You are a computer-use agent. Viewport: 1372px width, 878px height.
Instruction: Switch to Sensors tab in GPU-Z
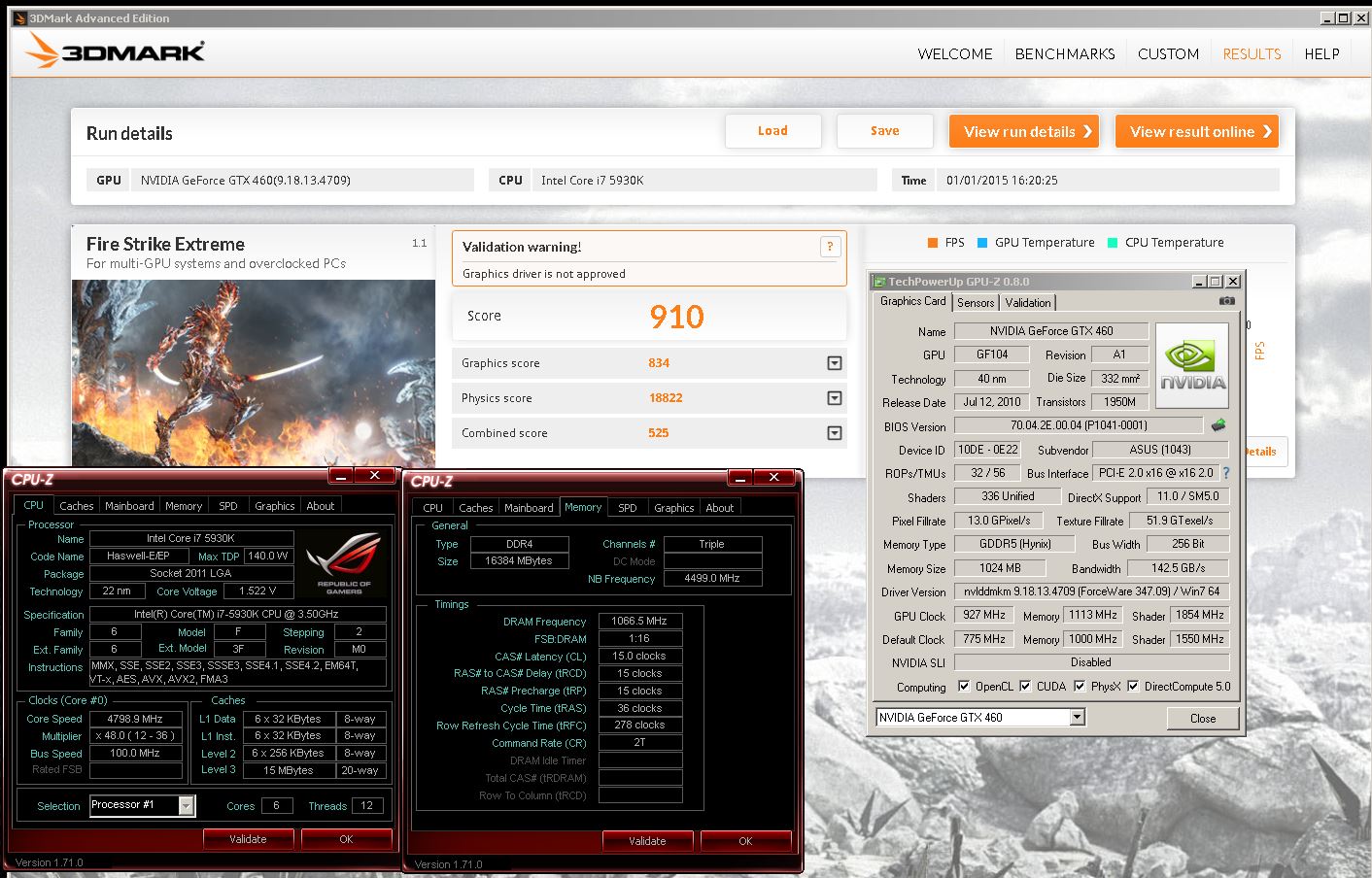click(x=976, y=303)
